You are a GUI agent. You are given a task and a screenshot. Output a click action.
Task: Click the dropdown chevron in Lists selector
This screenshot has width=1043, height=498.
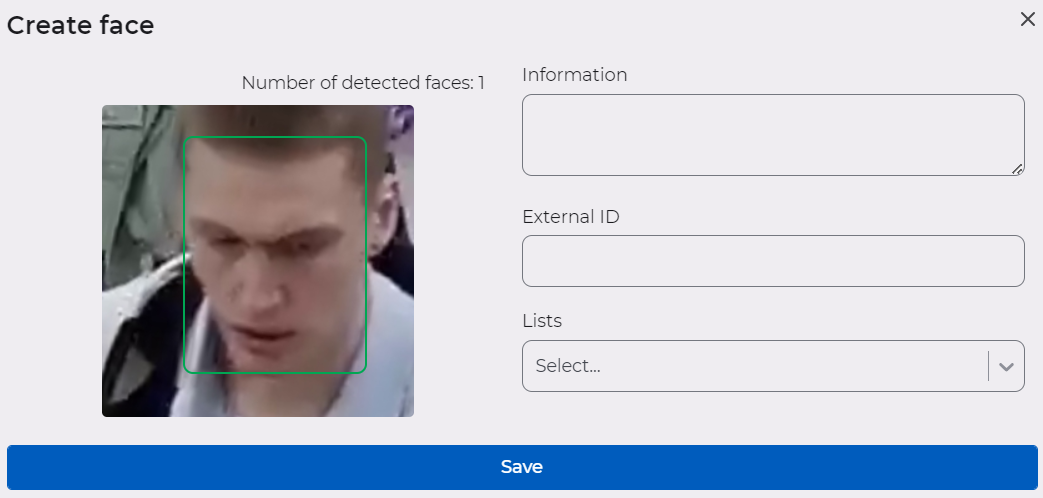click(1006, 366)
